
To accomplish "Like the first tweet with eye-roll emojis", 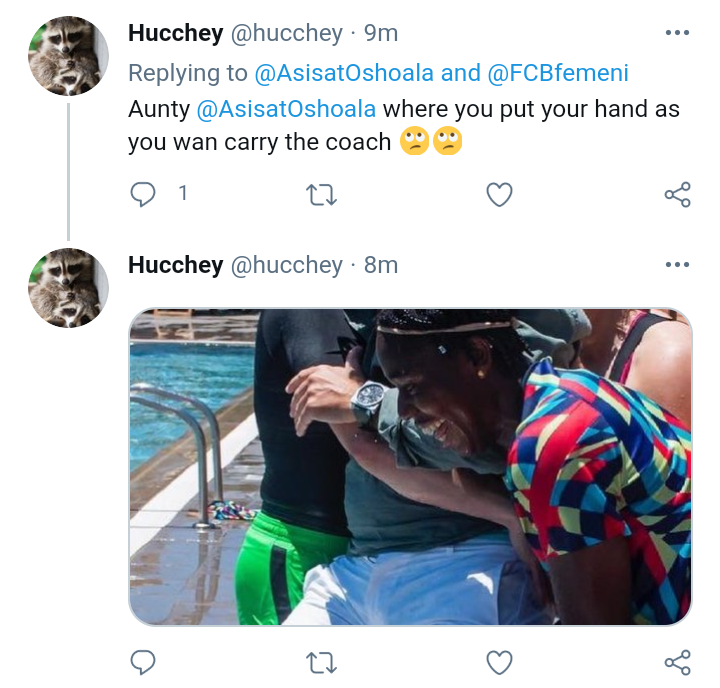I will 499,195.
